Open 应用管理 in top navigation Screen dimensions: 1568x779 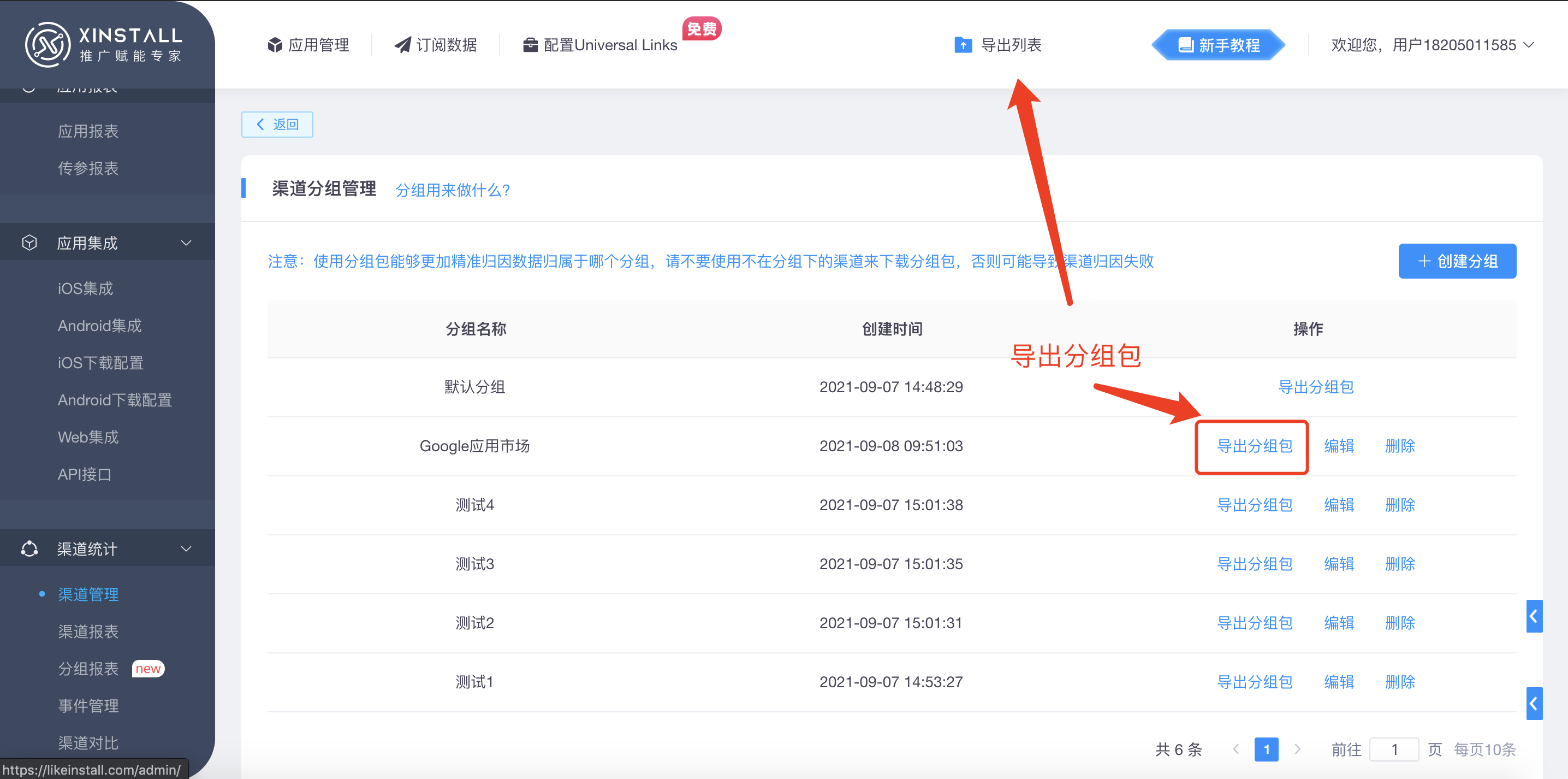point(308,44)
